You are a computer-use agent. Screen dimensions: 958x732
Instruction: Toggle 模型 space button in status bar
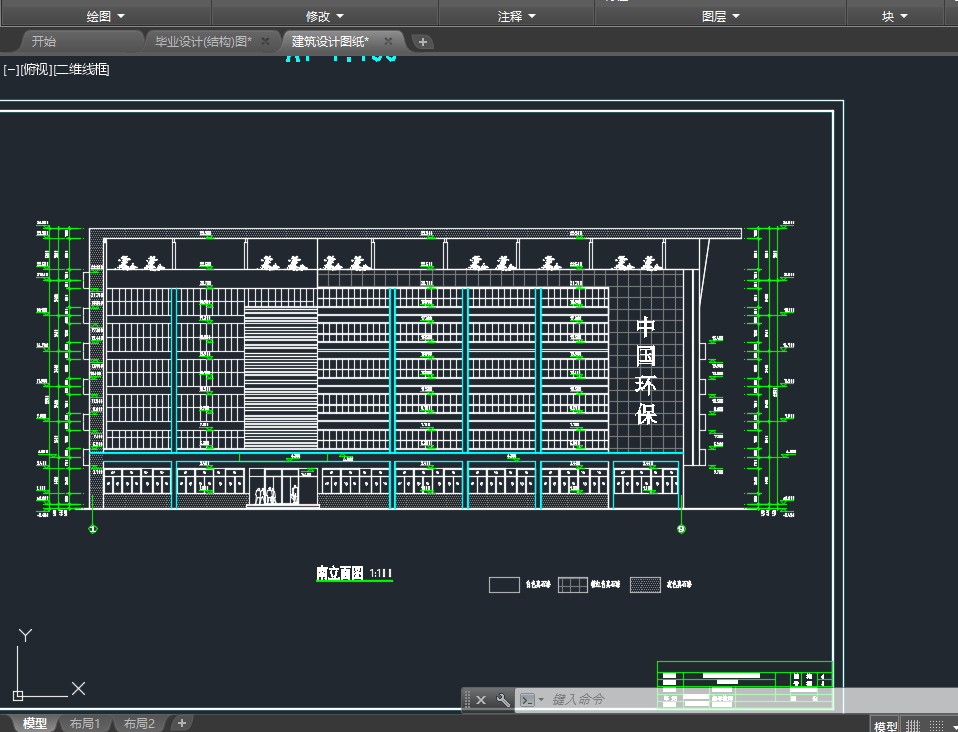[885, 726]
